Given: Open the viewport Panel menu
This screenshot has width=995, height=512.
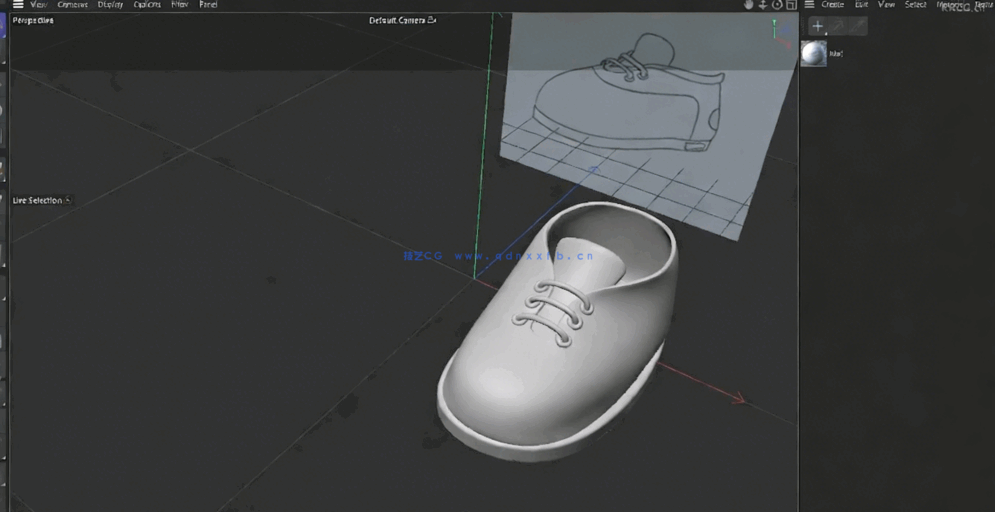Looking at the screenshot, I should (x=208, y=5).
